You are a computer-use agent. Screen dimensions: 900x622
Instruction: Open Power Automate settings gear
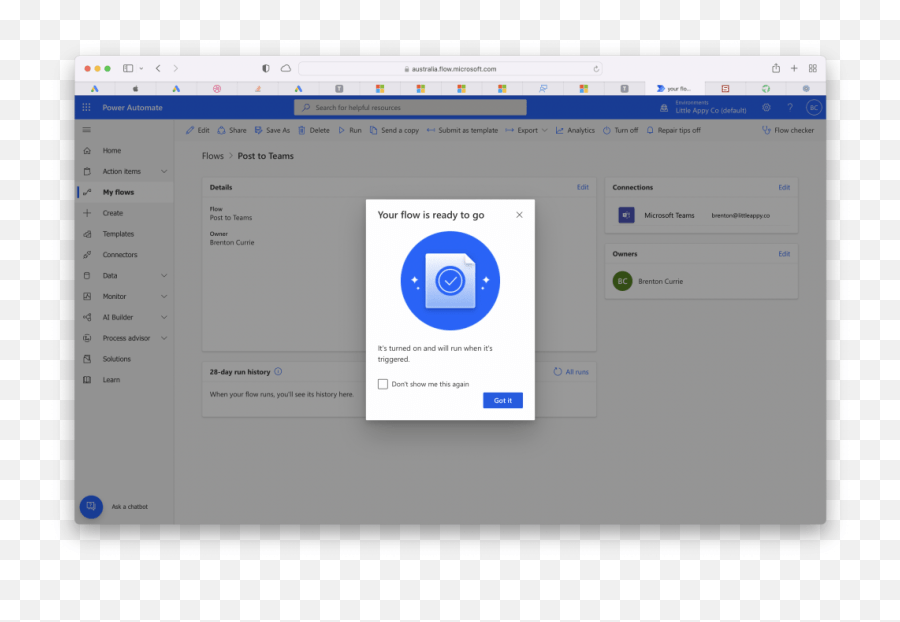766,107
